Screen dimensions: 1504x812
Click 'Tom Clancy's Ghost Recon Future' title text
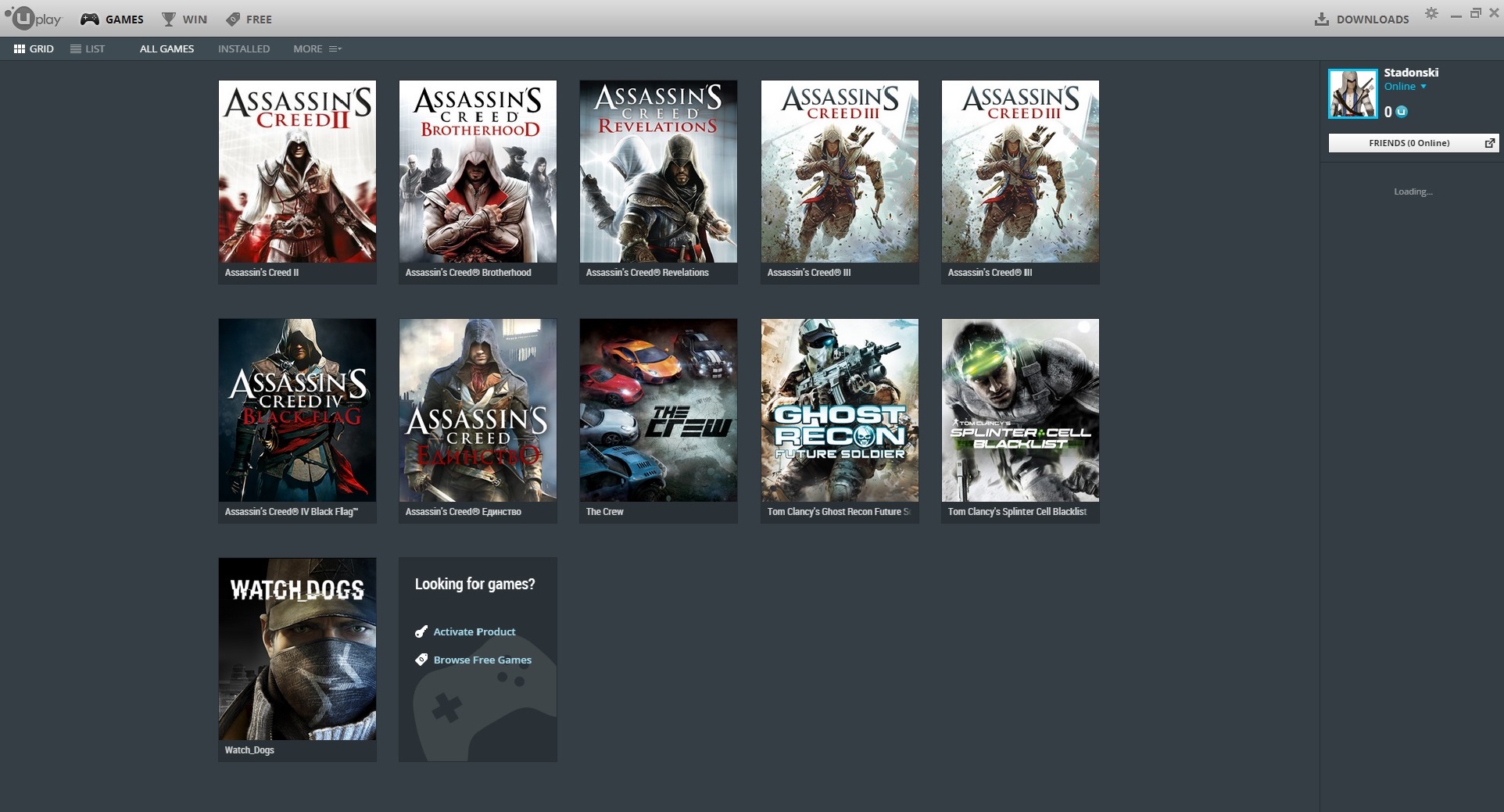point(839,512)
